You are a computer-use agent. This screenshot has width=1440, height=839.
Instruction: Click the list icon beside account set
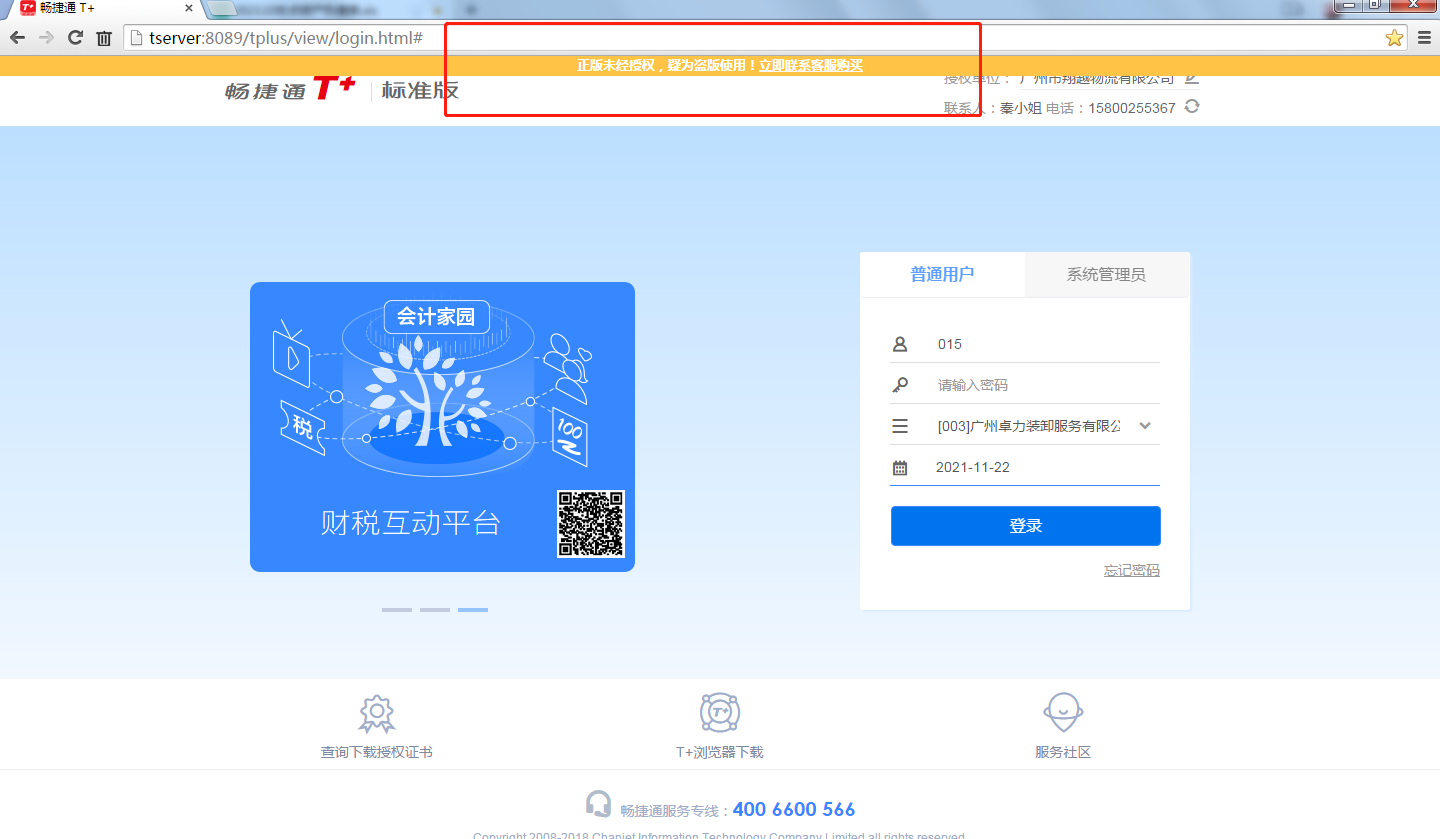900,426
